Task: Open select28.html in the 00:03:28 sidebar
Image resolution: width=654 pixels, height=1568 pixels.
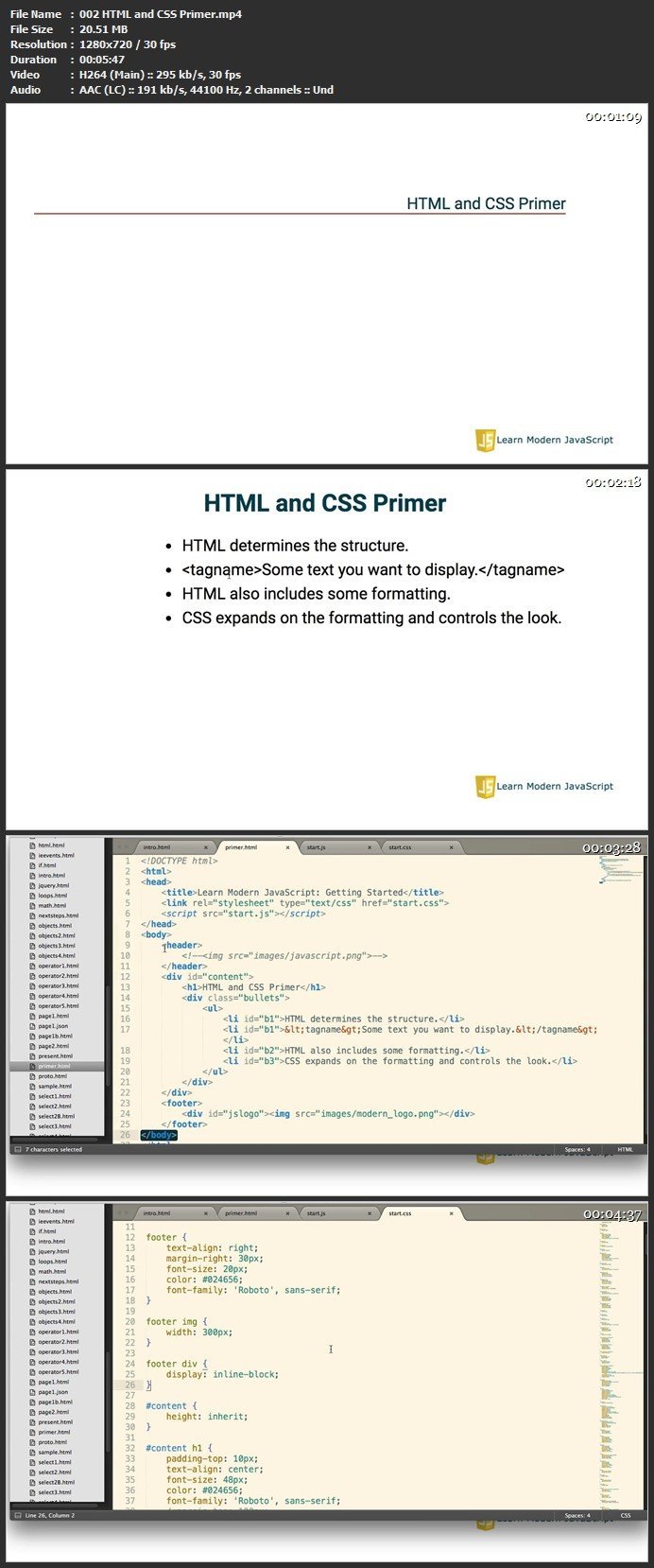Action: pyautogui.click(x=55, y=1117)
